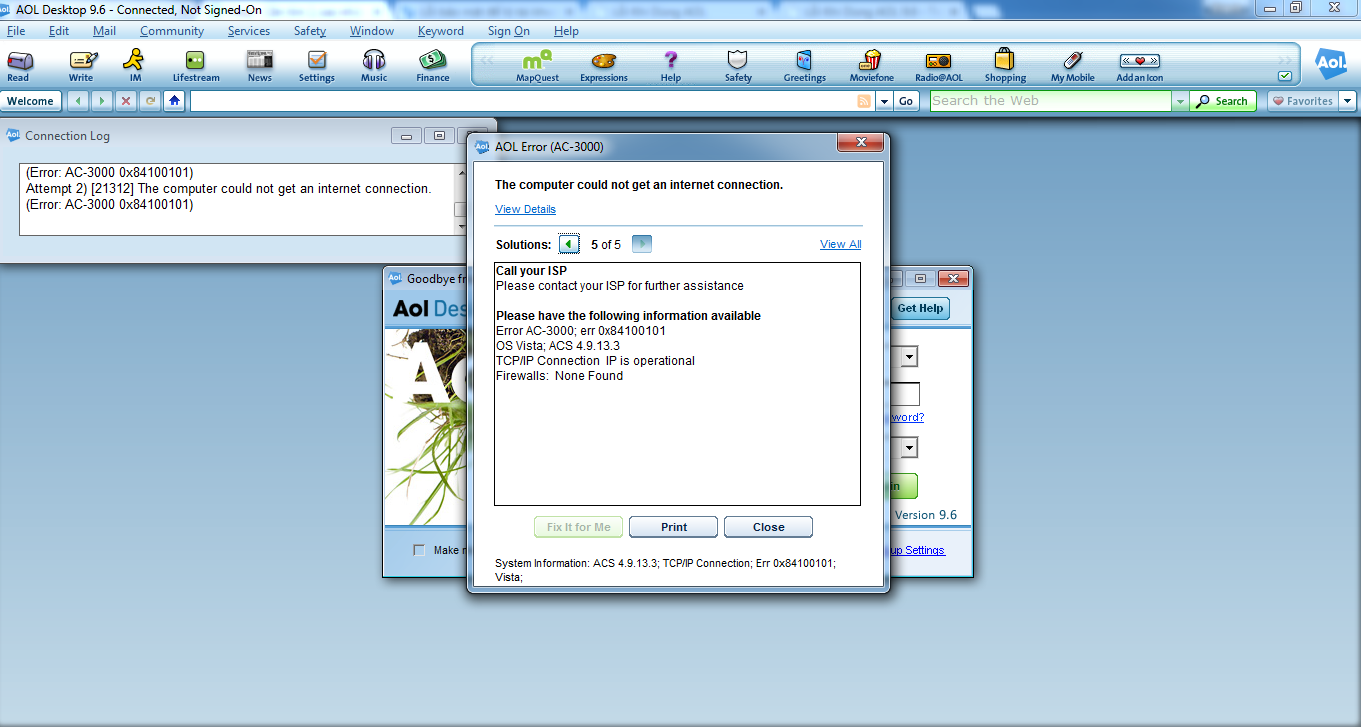Click the "Attempt 2) [21312]" log line

click(228, 188)
